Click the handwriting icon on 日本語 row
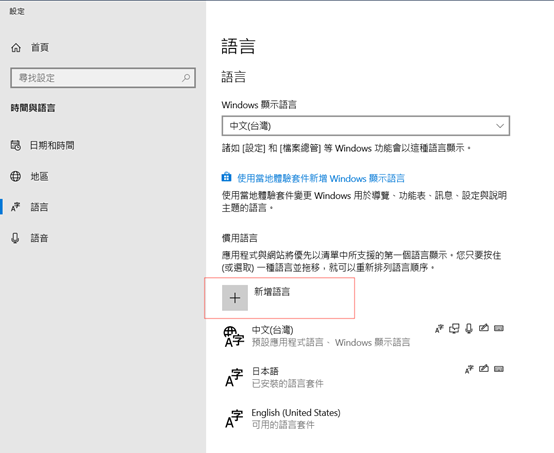The height and width of the screenshot is (453, 554). (484, 369)
